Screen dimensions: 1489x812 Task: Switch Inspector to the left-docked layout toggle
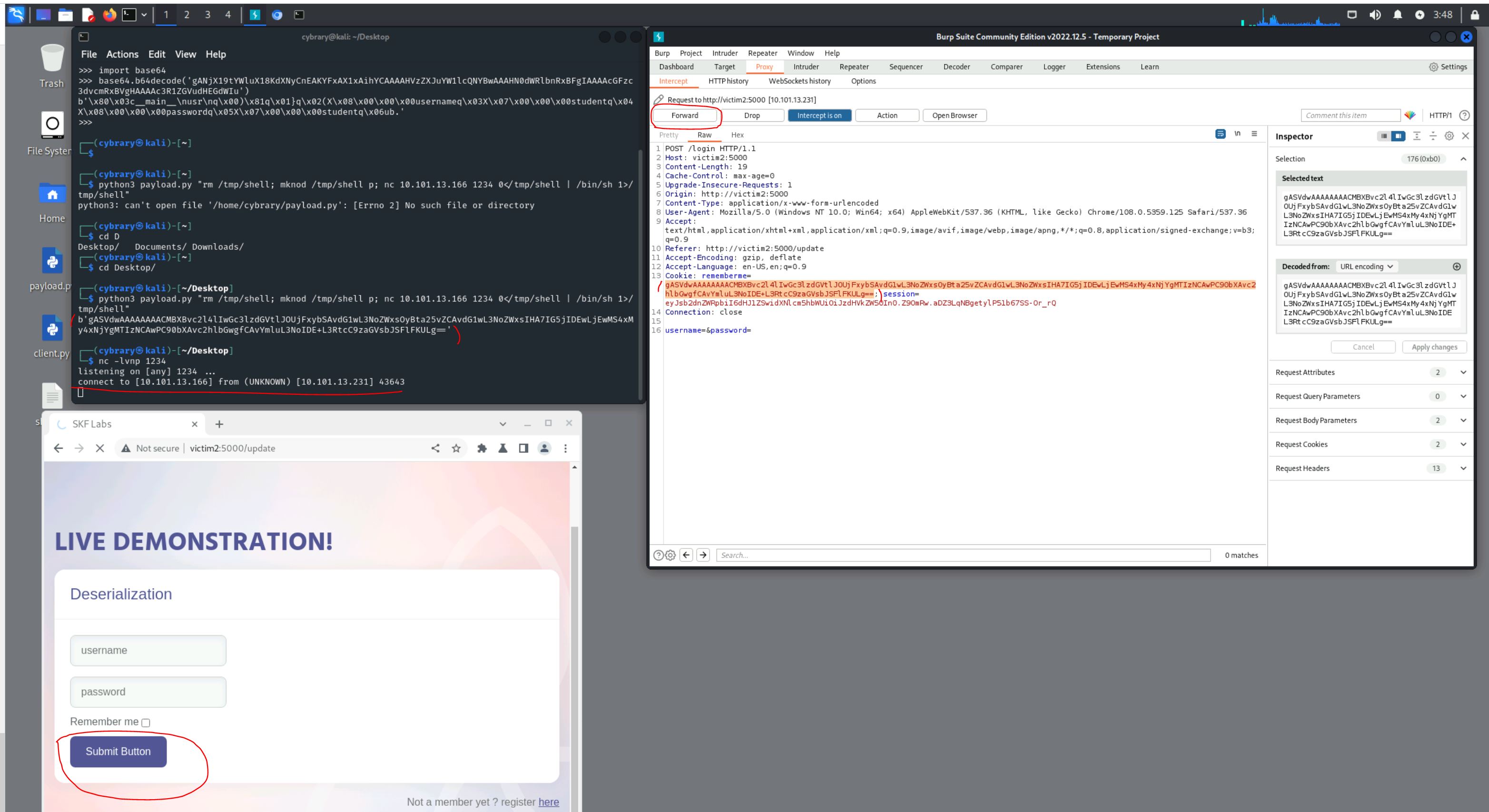1383,136
